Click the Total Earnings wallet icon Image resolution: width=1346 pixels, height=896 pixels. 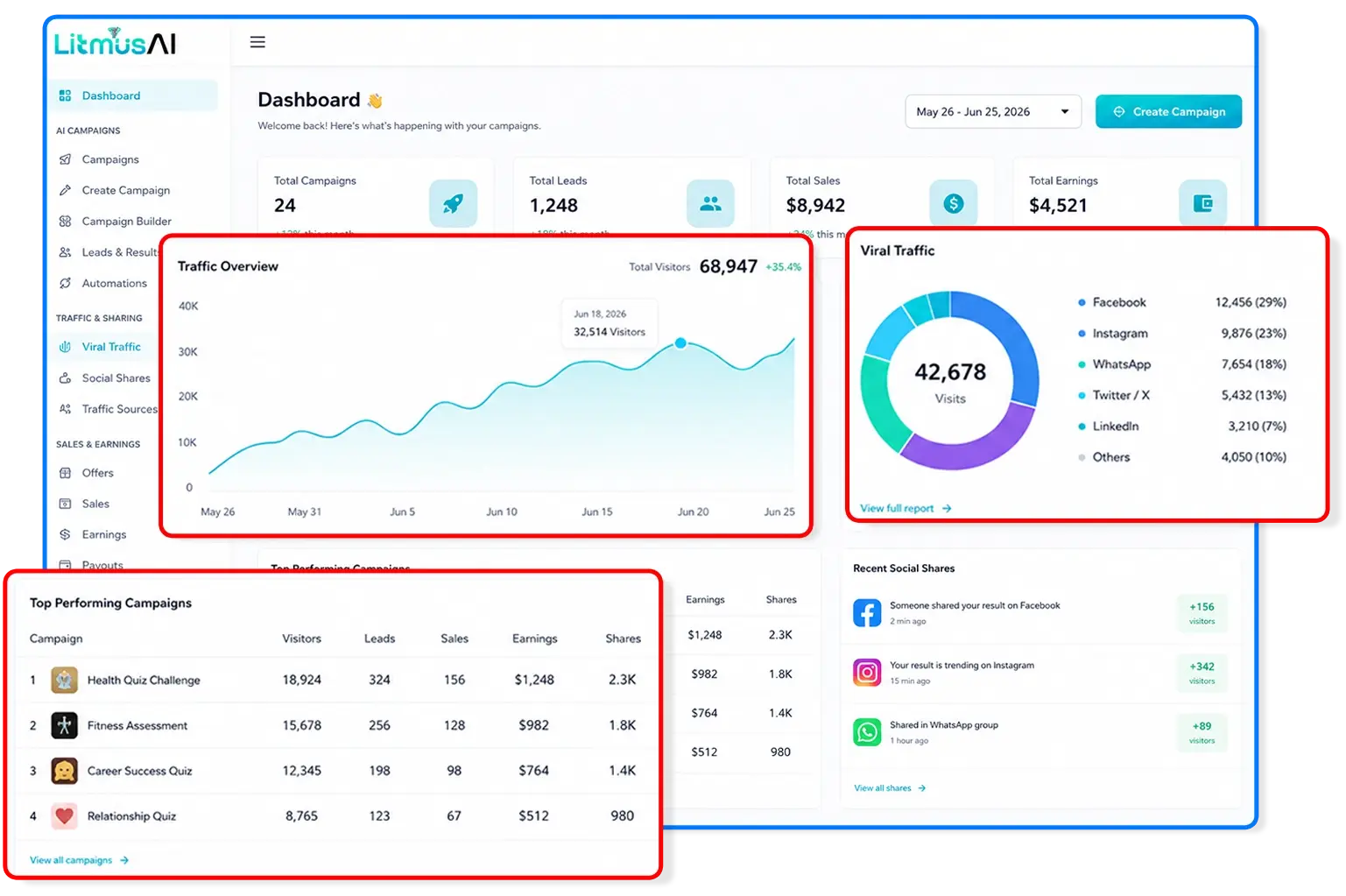coord(1203,203)
